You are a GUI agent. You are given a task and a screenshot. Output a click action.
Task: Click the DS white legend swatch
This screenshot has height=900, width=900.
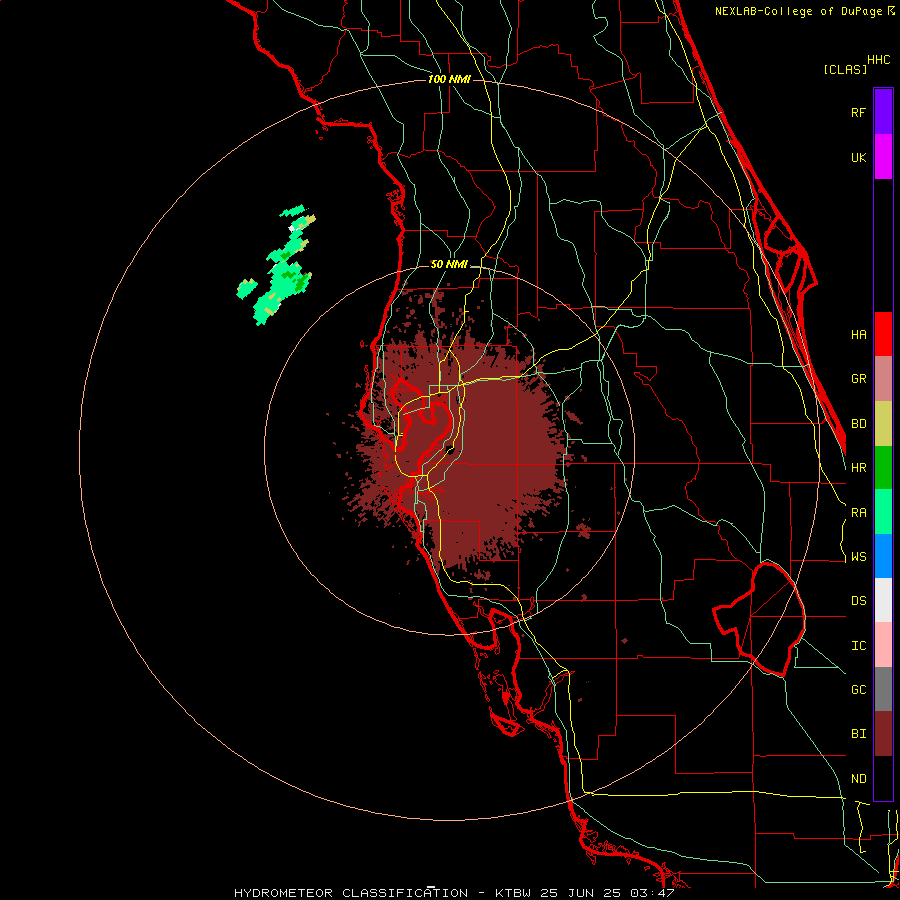point(883,600)
